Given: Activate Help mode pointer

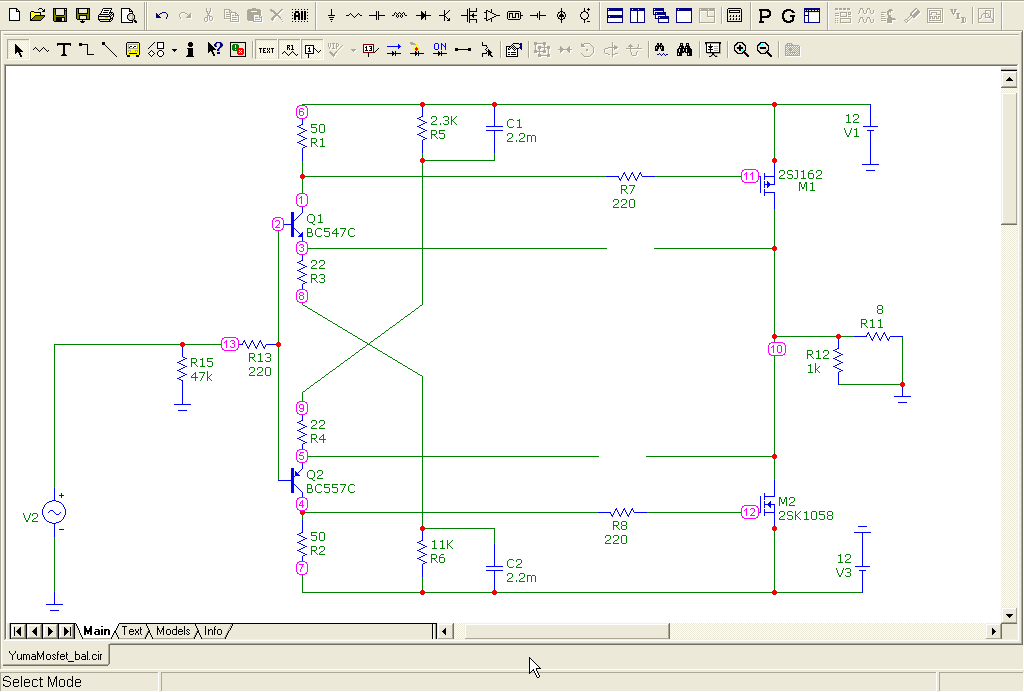Looking at the screenshot, I should point(214,50).
